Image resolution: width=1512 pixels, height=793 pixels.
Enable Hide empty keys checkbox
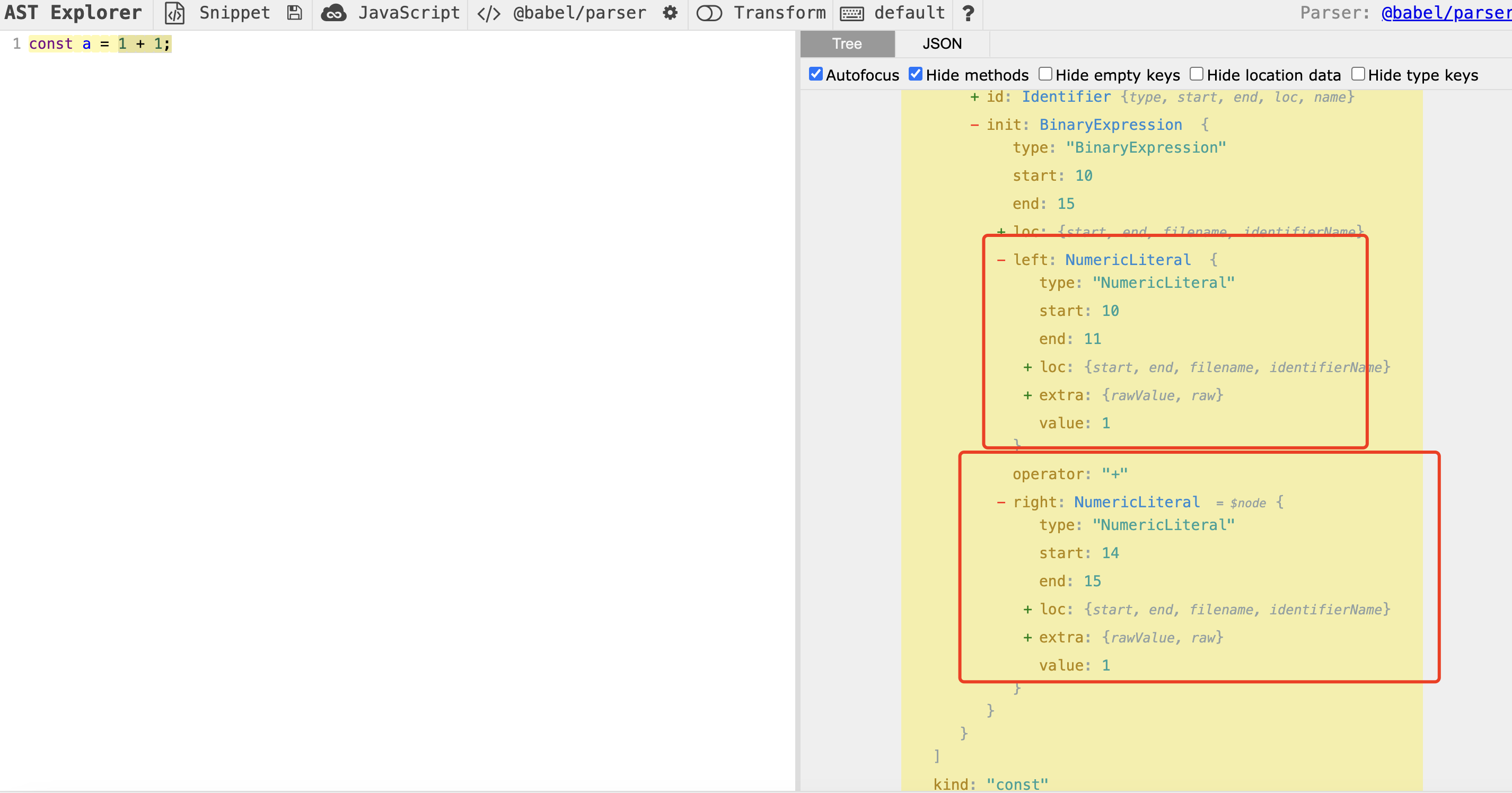click(1045, 74)
